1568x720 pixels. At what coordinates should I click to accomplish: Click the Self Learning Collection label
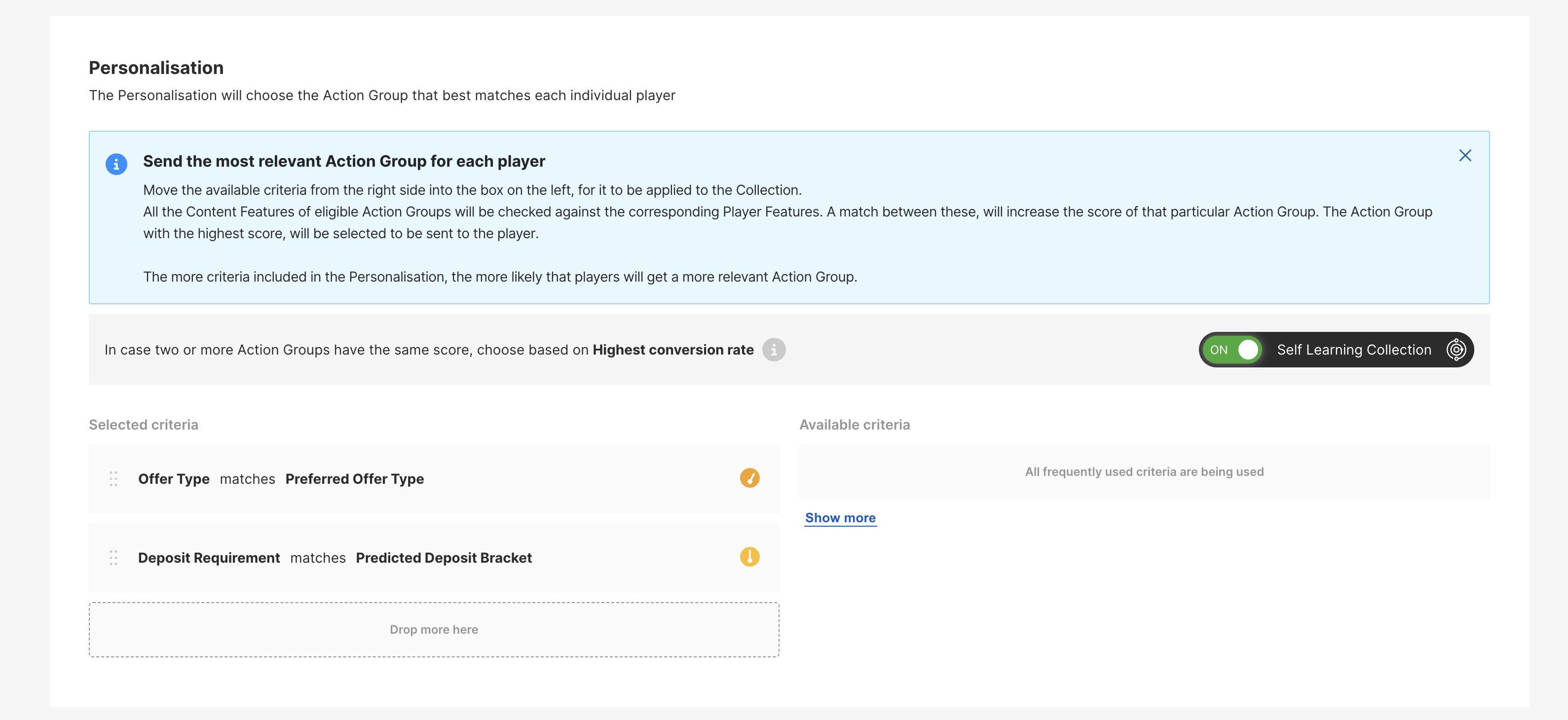point(1354,350)
